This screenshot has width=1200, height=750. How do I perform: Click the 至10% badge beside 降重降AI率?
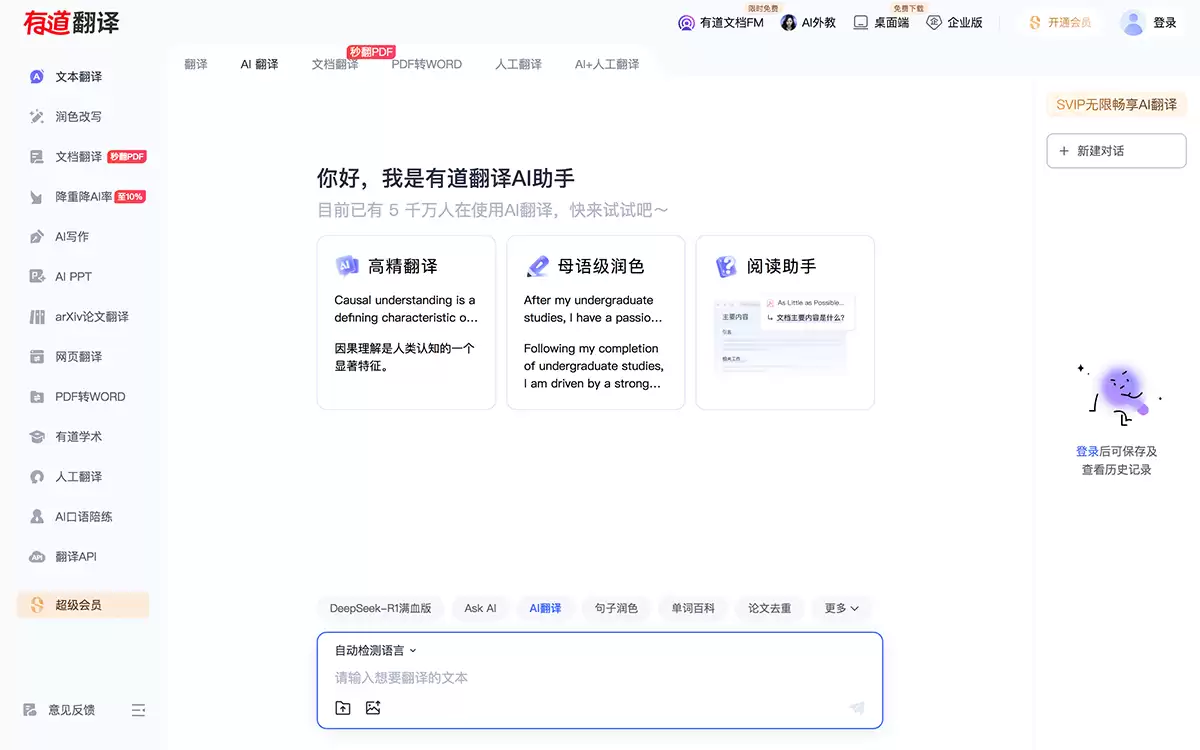[x=130, y=197]
